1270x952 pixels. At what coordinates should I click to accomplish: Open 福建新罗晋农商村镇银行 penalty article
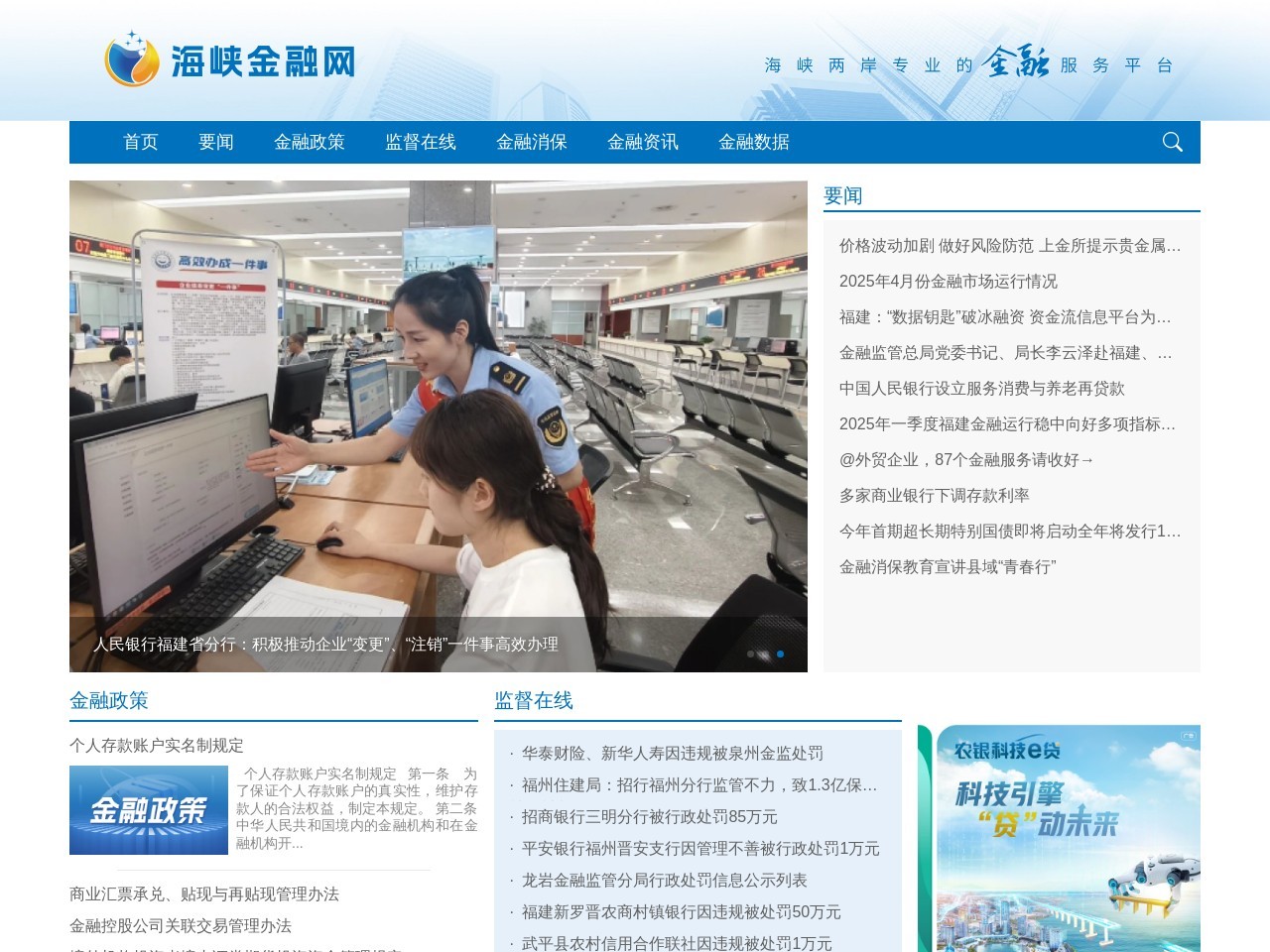click(x=682, y=912)
